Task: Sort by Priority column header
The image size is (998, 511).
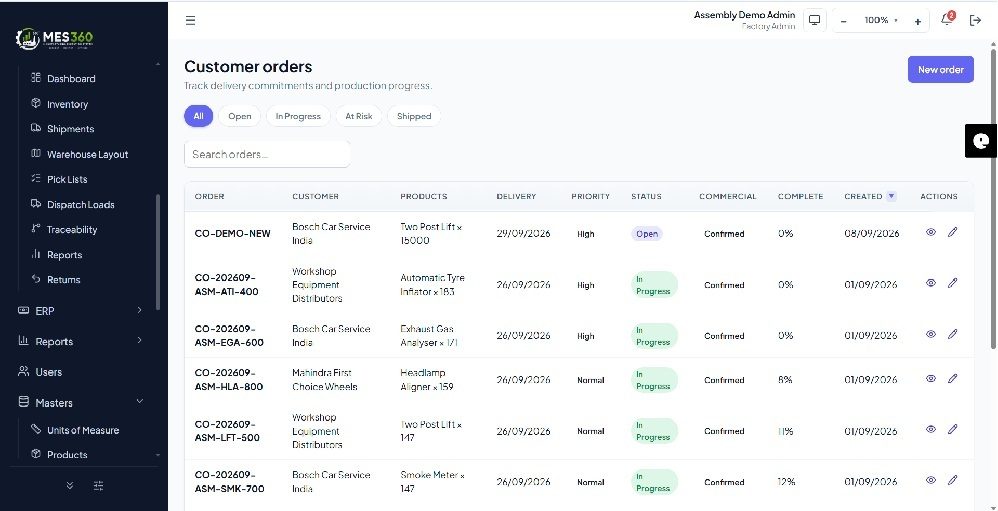Action: [x=590, y=197]
